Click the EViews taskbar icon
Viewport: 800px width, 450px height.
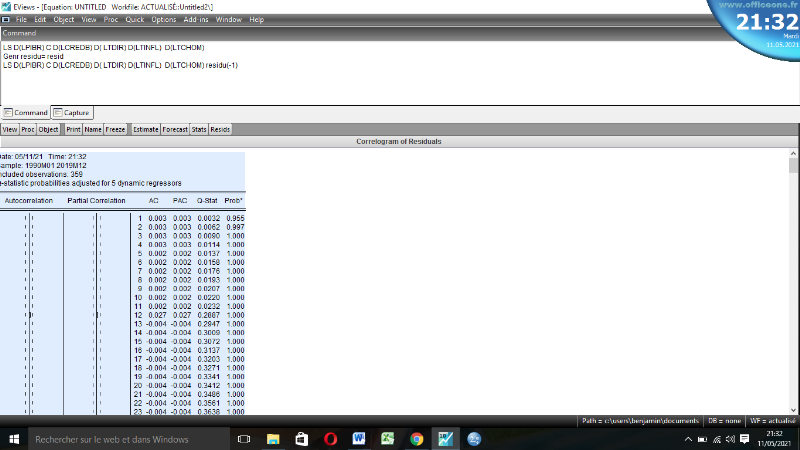point(445,439)
